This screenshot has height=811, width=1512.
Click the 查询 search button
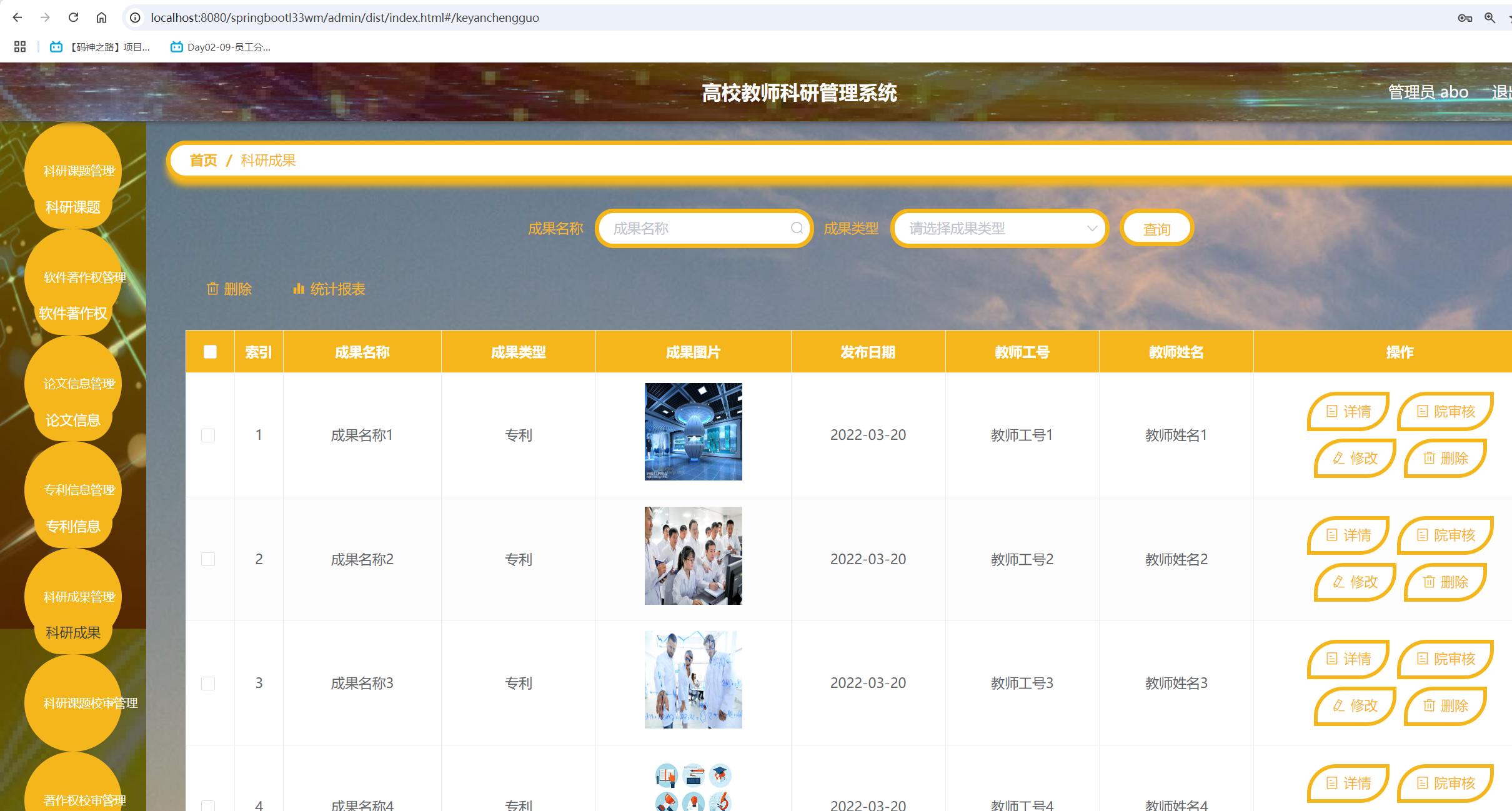coord(1156,229)
